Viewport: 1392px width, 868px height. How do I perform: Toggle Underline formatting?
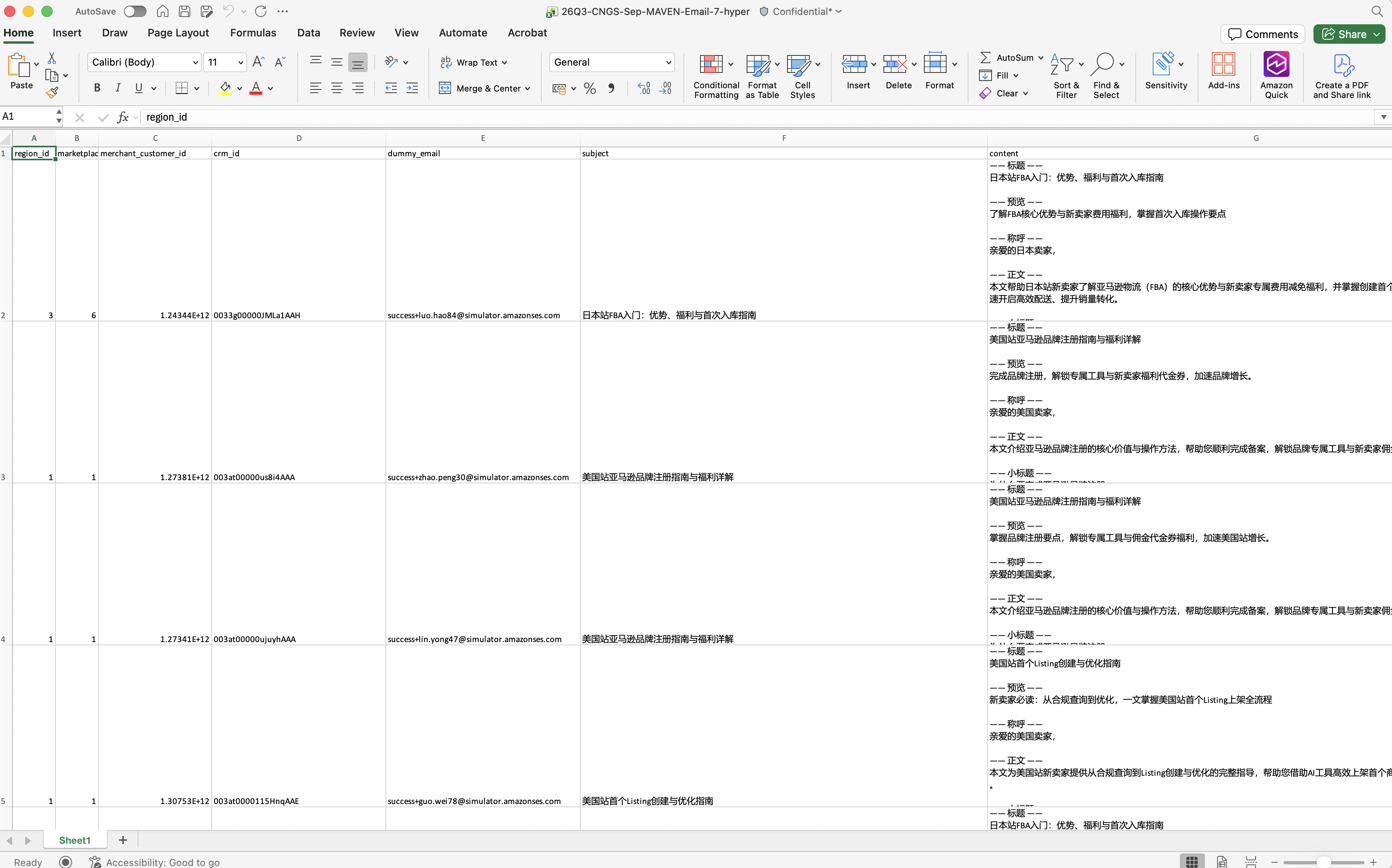click(x=138, y=88)
